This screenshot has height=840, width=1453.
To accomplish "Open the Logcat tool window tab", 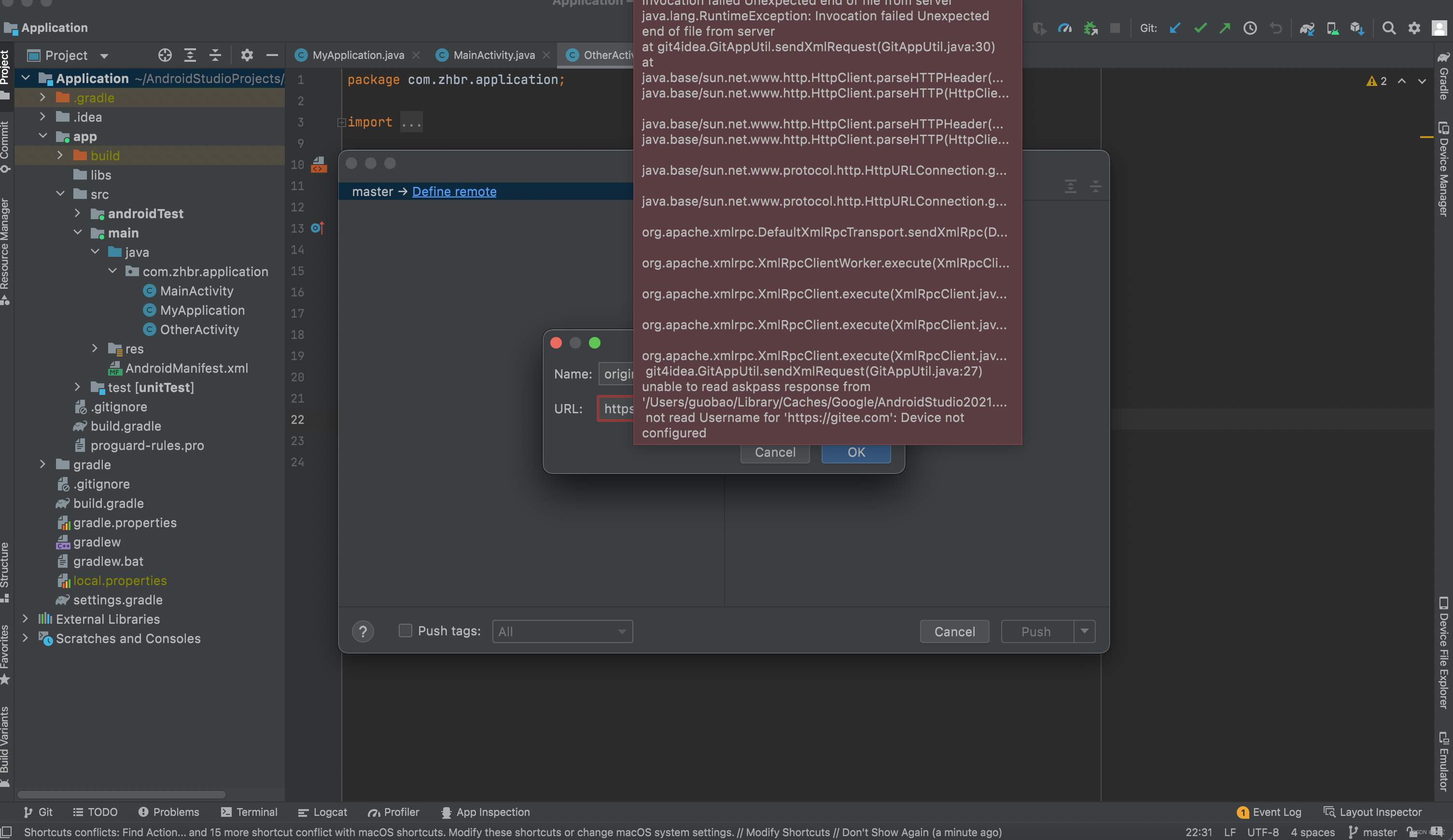I will tap(322, 812).
